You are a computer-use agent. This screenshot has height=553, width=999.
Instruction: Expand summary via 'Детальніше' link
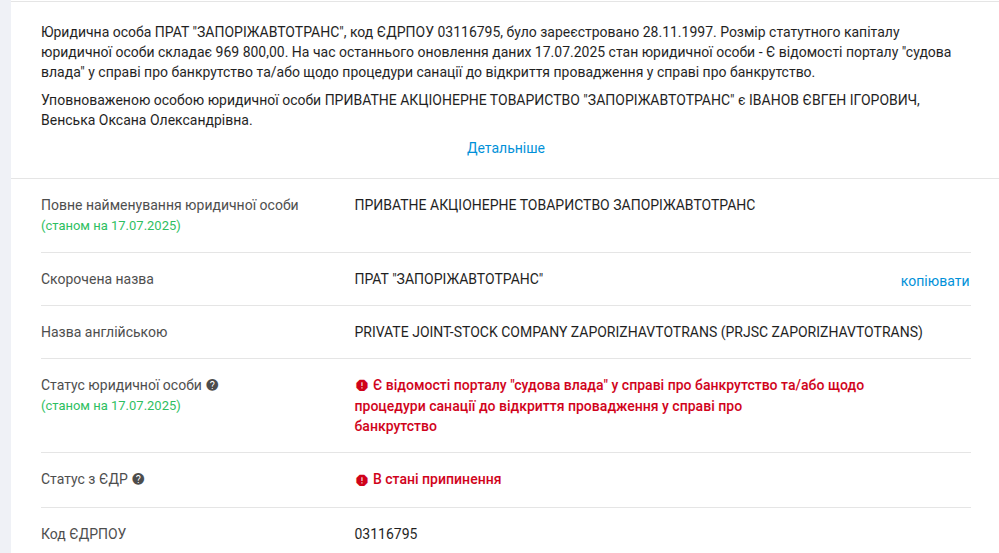click(506, 148)
